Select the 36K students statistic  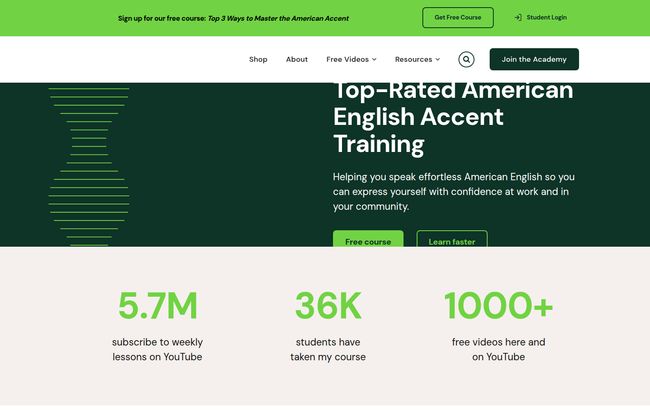[x=328, y=305]
